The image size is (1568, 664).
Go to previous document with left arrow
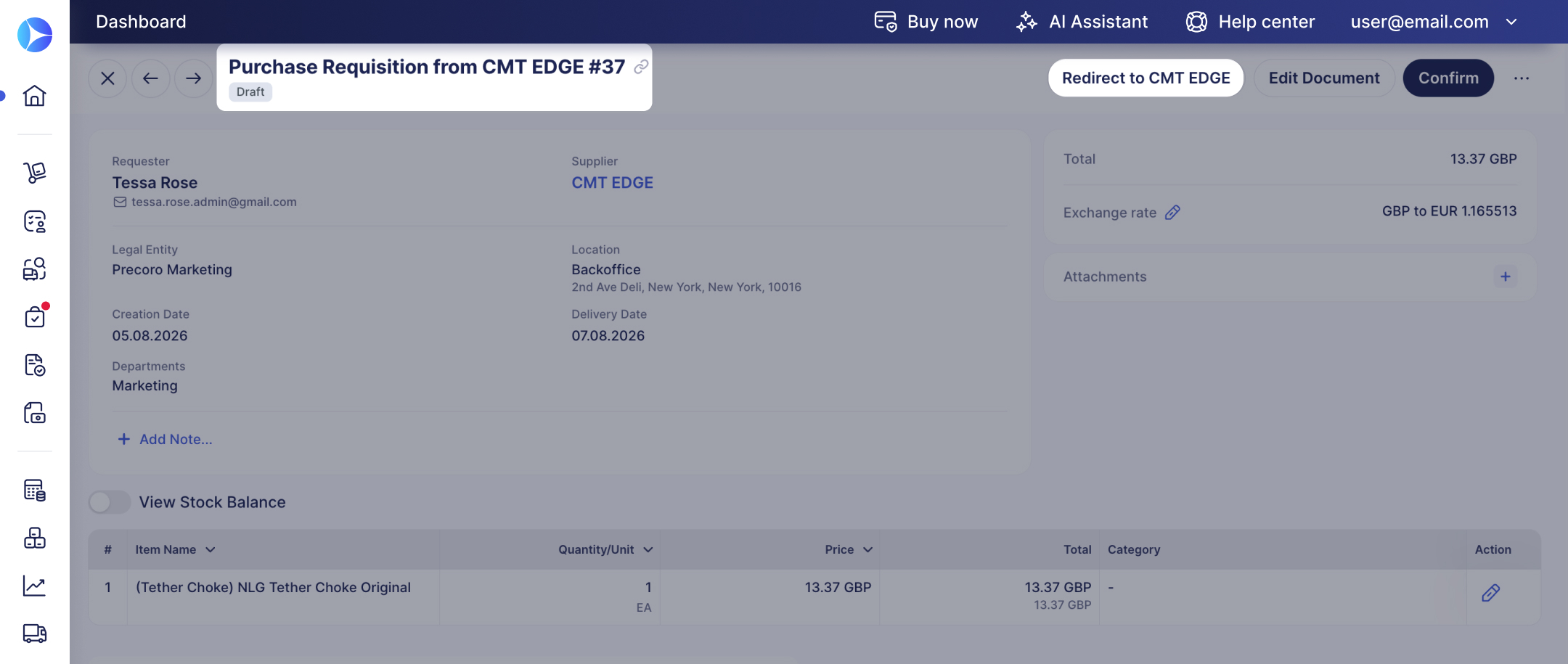coord(150,78)
